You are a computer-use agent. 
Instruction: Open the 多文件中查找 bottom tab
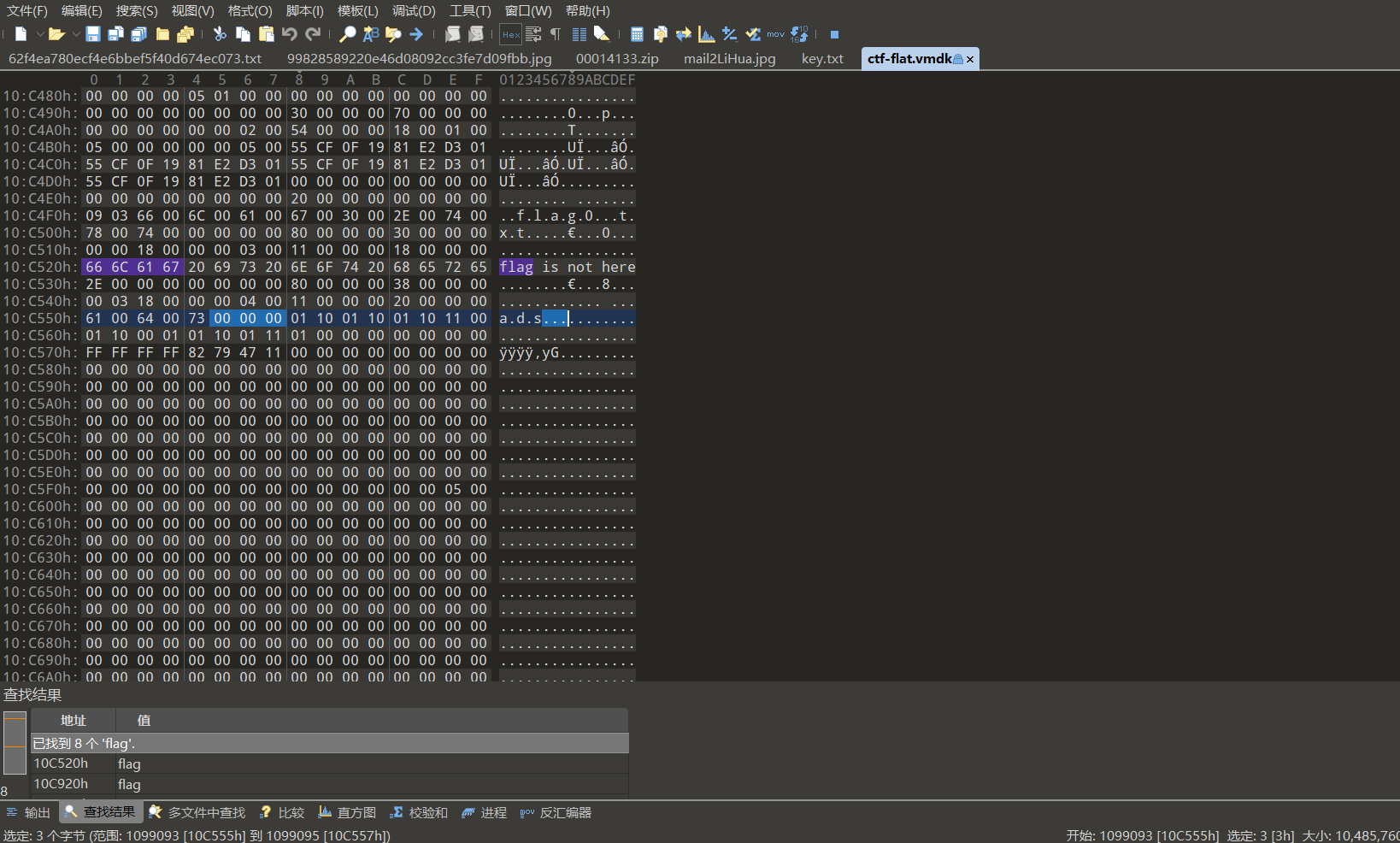[x=197, y=812]
